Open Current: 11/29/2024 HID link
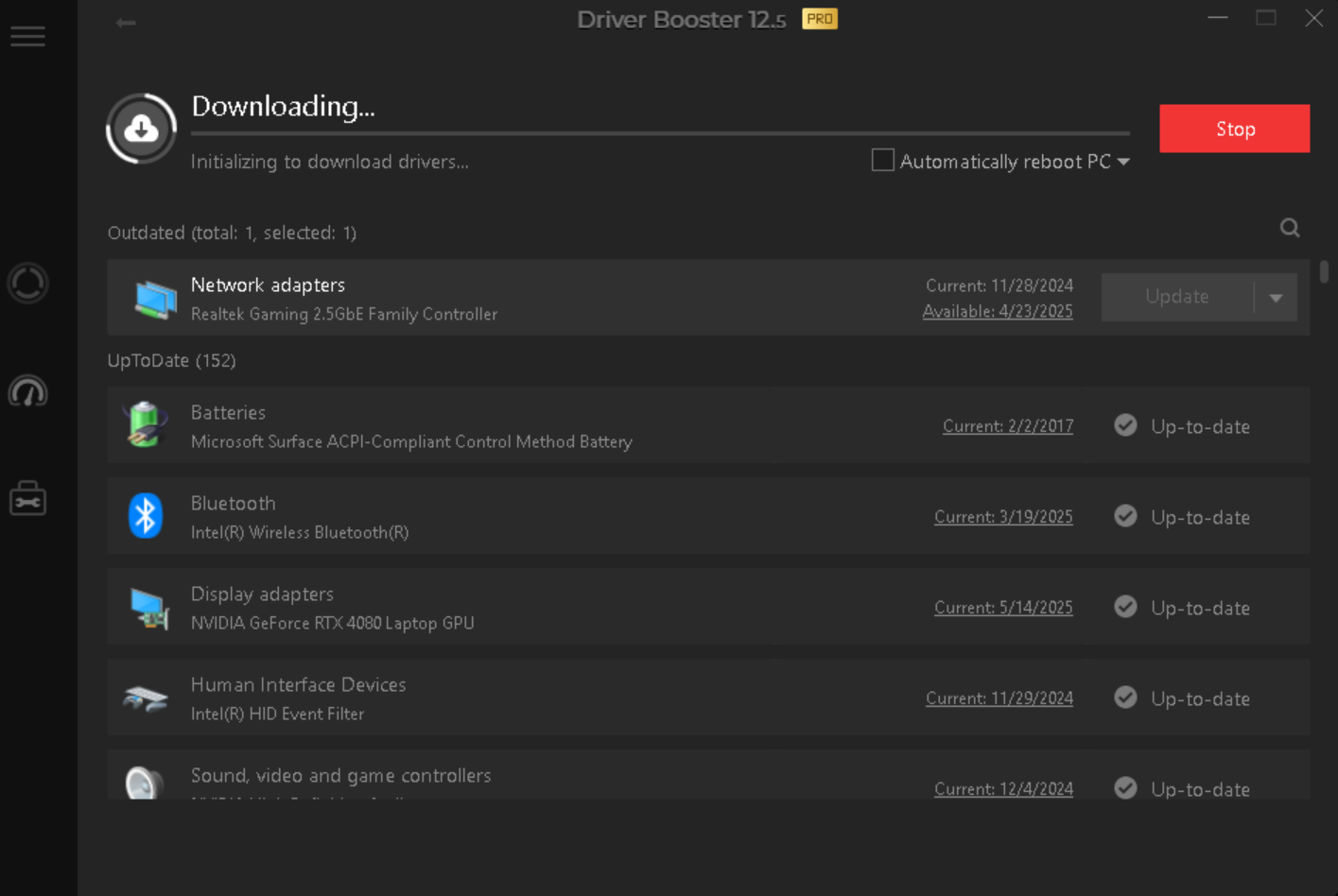This screenshot has width=1338, height=896. (999, 698)
